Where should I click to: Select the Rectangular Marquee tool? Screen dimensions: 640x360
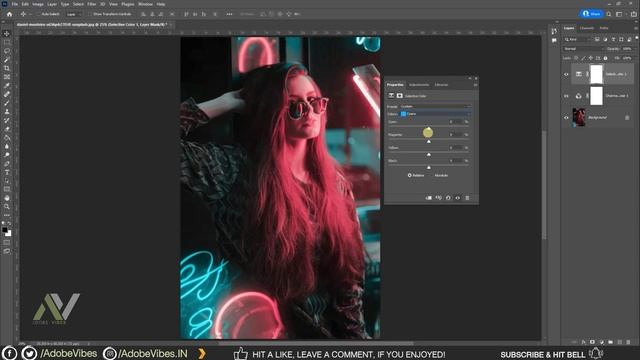pos(7,42)
